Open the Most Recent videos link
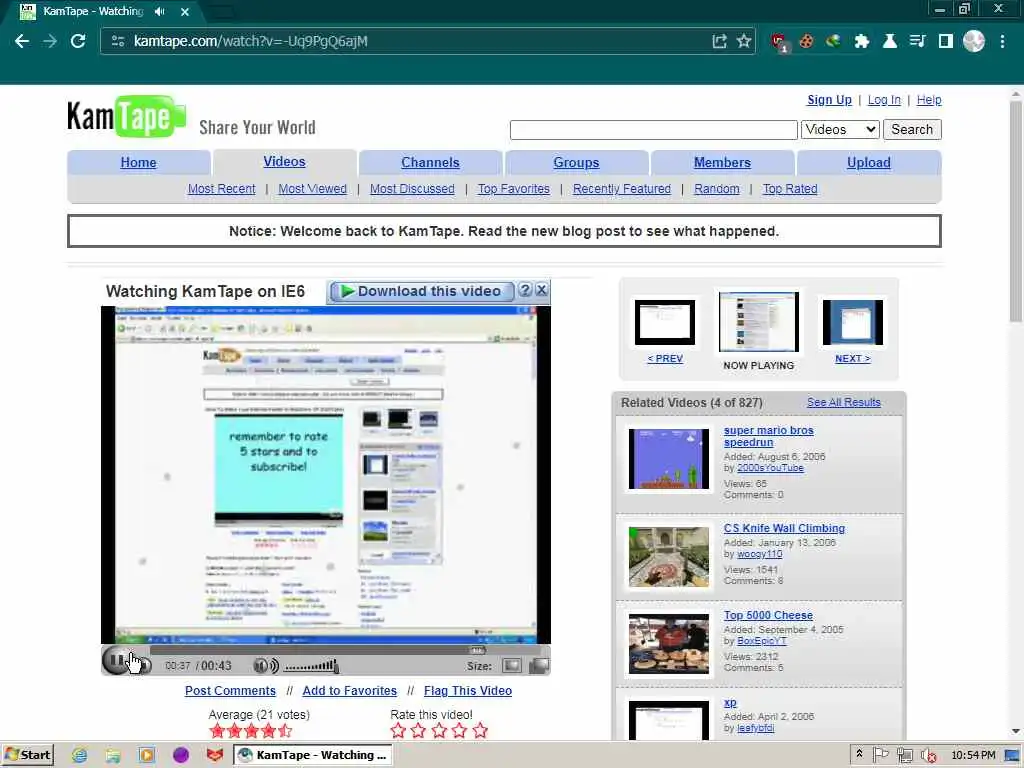 [x=221, y=189]
